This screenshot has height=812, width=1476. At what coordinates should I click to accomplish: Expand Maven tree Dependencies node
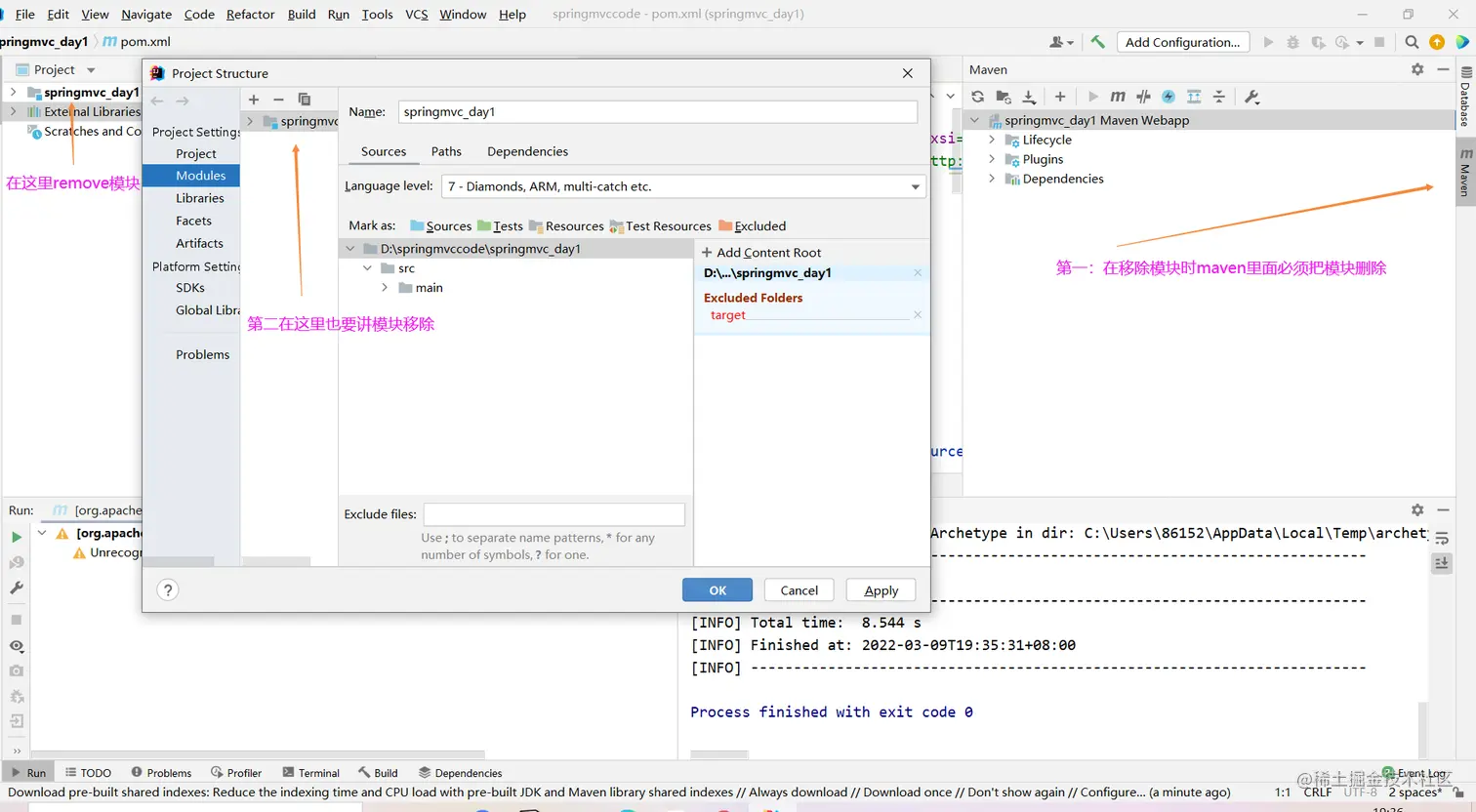click(992, 179)
